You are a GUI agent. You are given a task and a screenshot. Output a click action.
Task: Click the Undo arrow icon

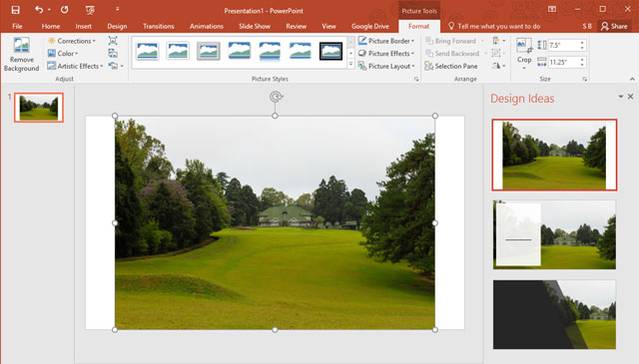[x=39, y=10]
